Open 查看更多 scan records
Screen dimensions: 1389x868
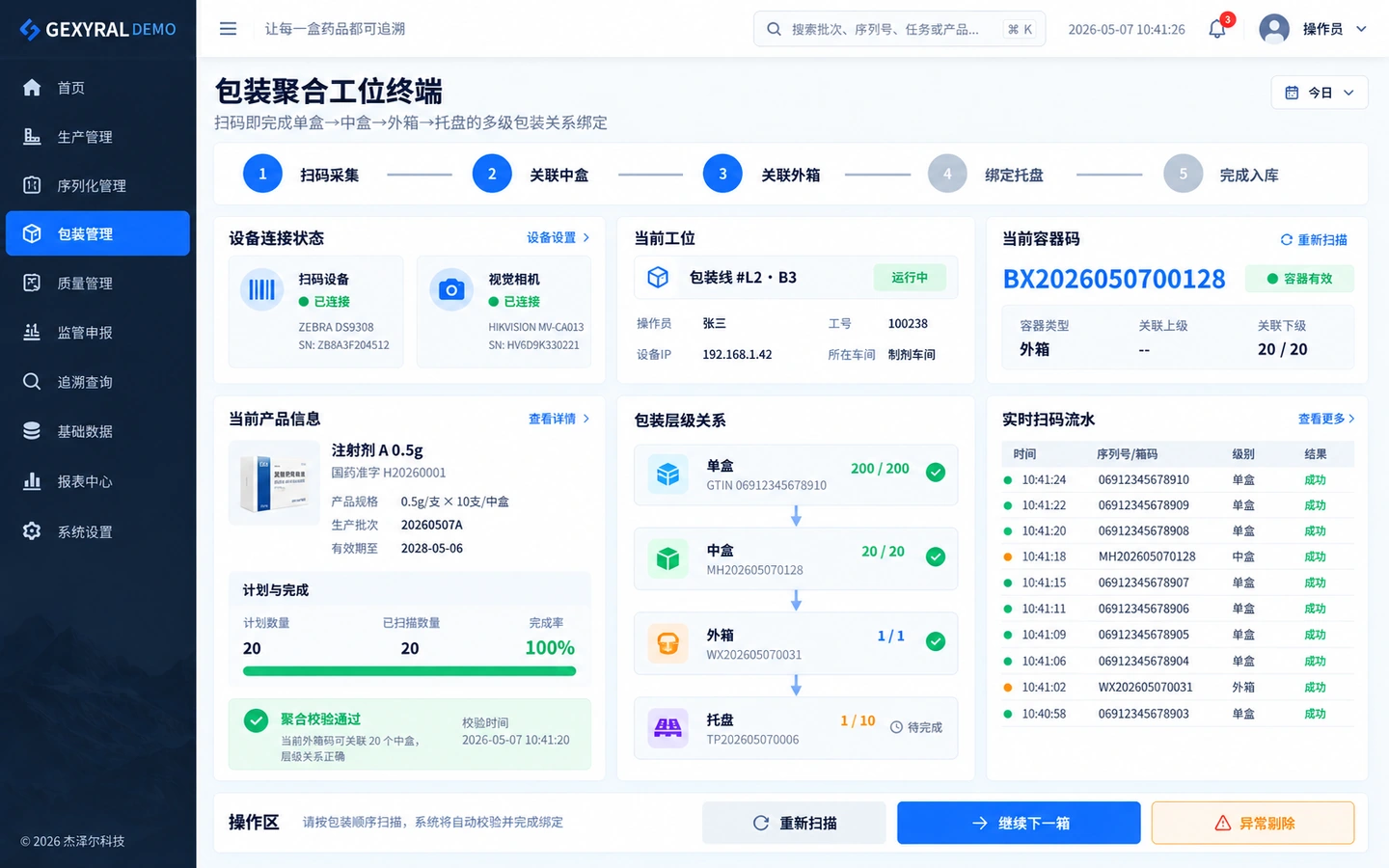[1326, 419]
